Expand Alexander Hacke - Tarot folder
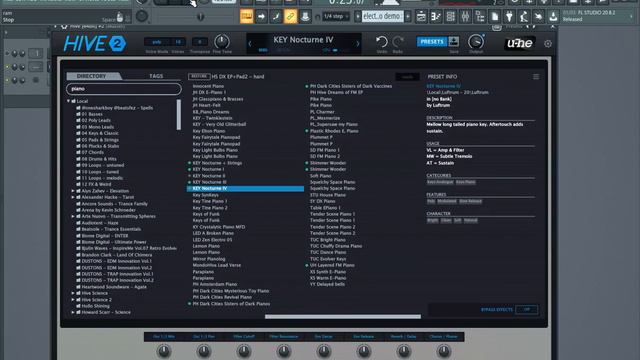Screen dimensions: 640x360 point(73,197)
